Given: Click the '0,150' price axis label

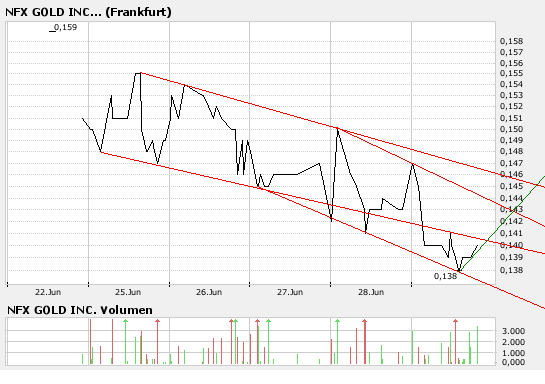Looking at the screenshot, I should [x=511, y=129].
